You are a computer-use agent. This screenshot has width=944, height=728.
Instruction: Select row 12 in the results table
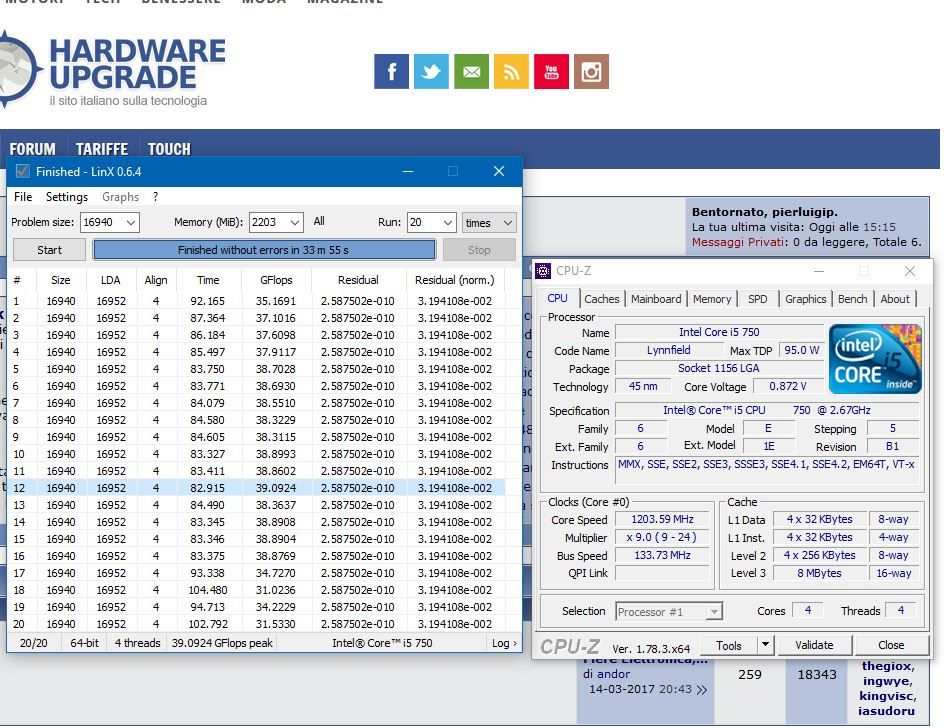pos(260,488)
